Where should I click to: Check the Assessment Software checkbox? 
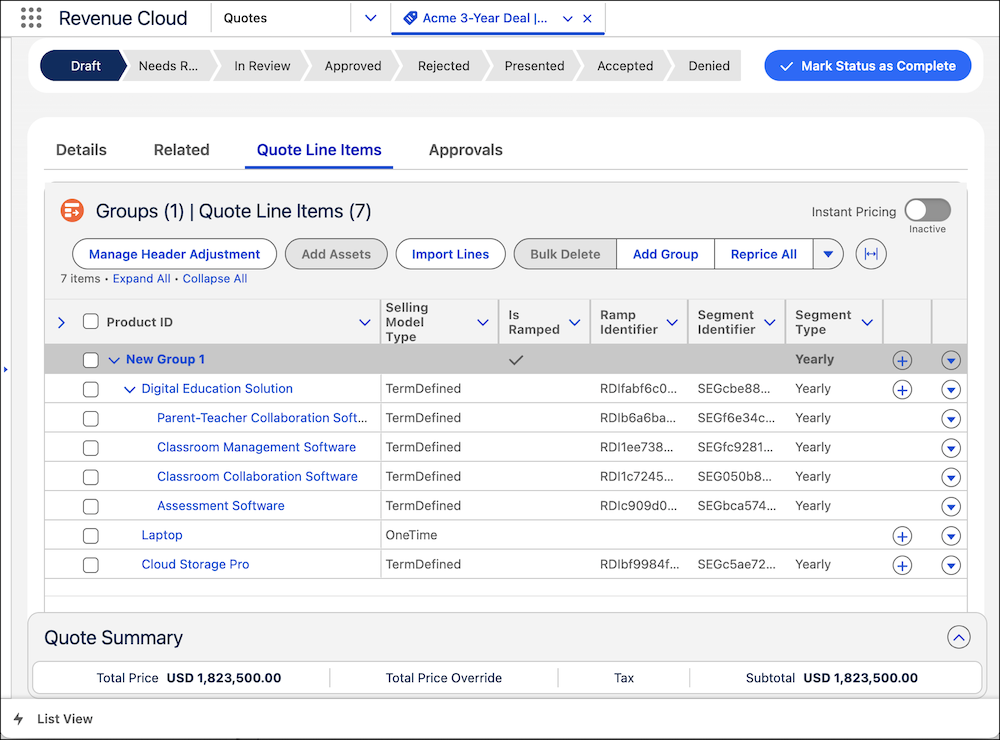(x=91, y=507)
